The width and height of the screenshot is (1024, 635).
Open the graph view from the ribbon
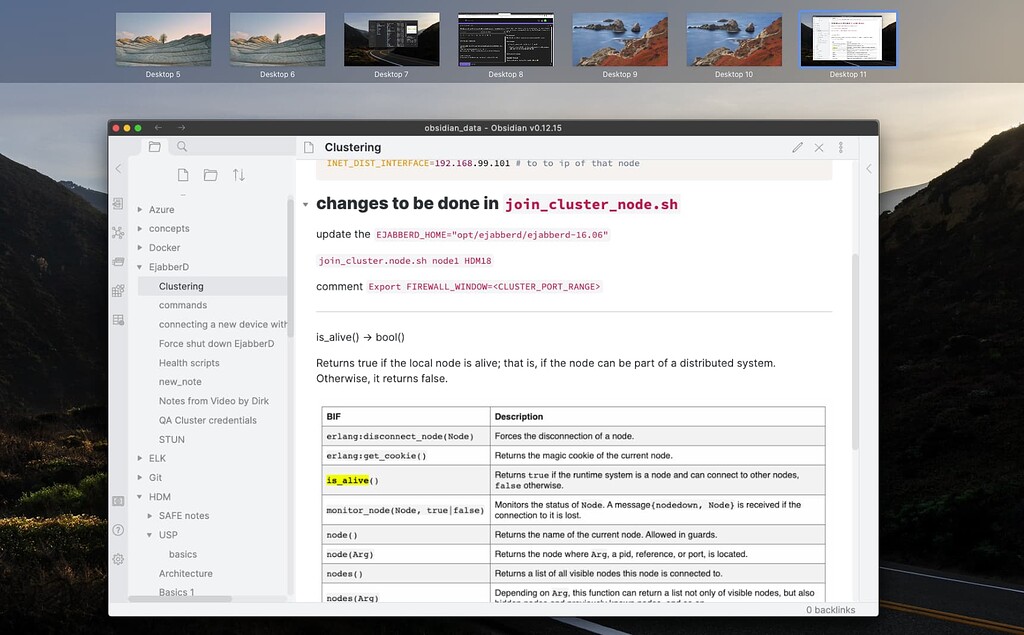(x=118, y=232)
